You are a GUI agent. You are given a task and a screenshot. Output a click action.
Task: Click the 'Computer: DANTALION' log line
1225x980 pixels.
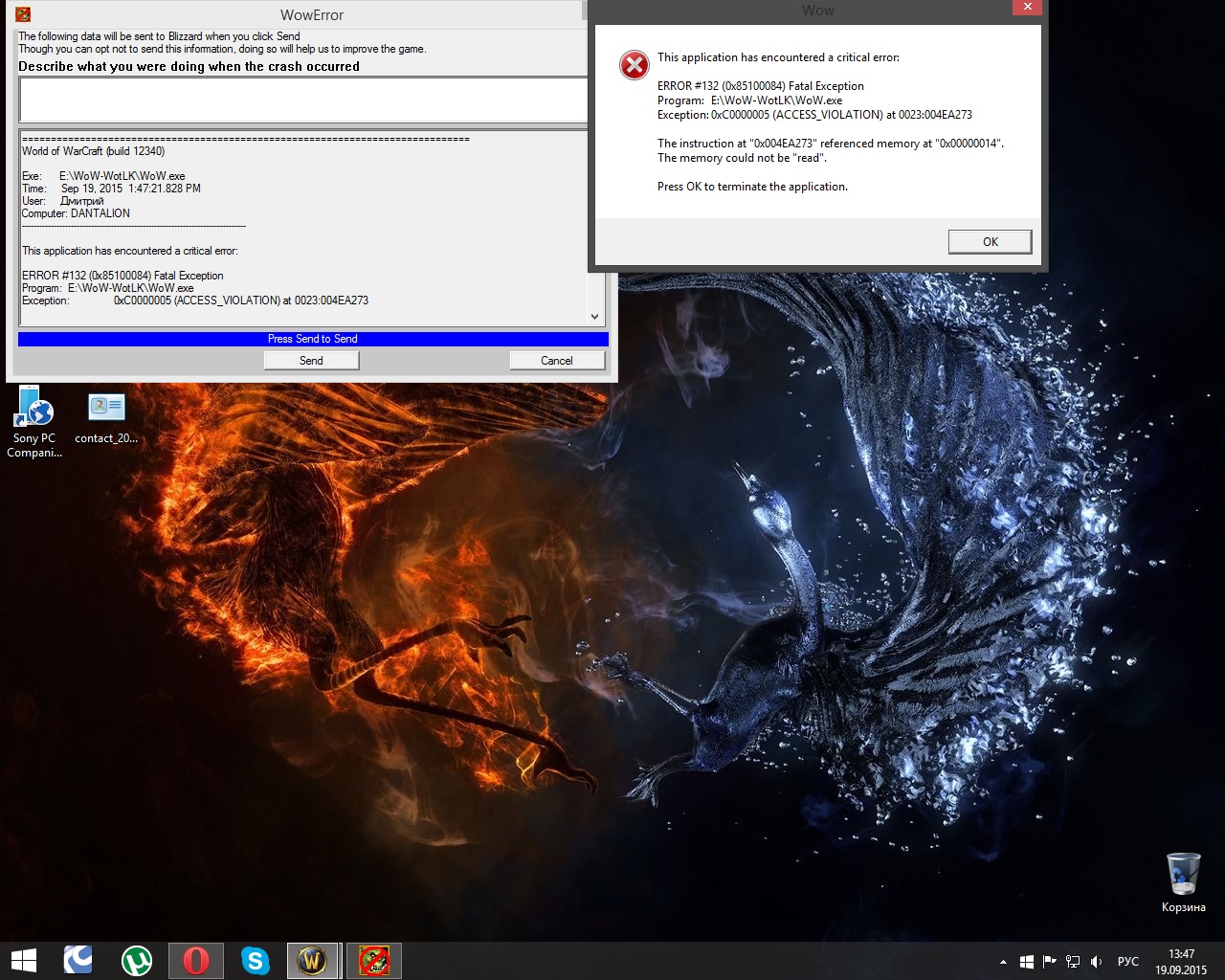76,213
